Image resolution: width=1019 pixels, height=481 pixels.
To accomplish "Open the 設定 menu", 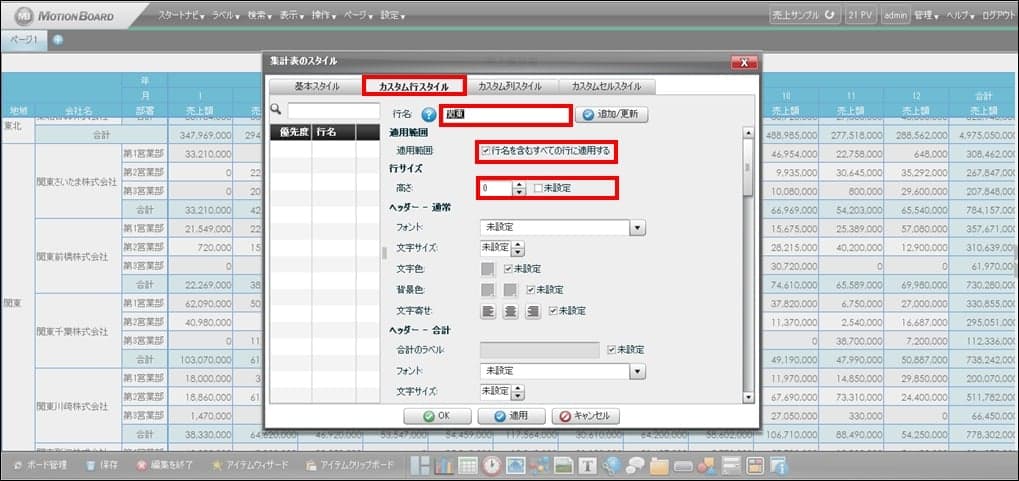I will 393,15.
